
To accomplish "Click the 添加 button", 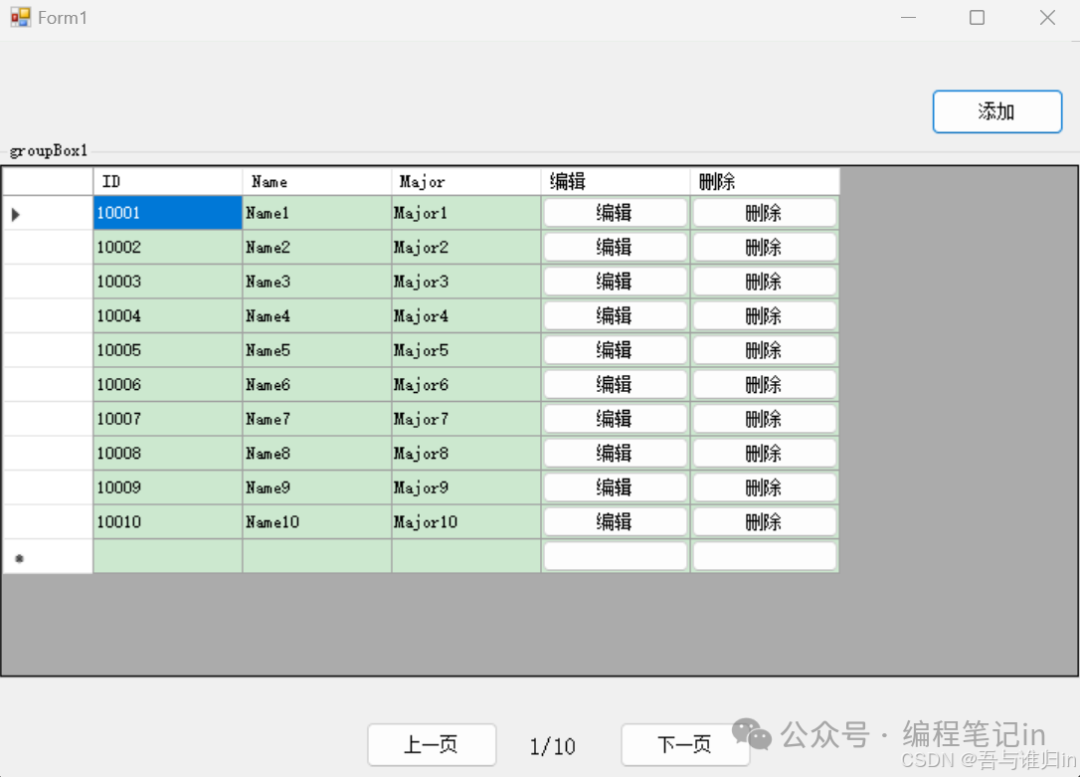I will (x=996, y=111).
